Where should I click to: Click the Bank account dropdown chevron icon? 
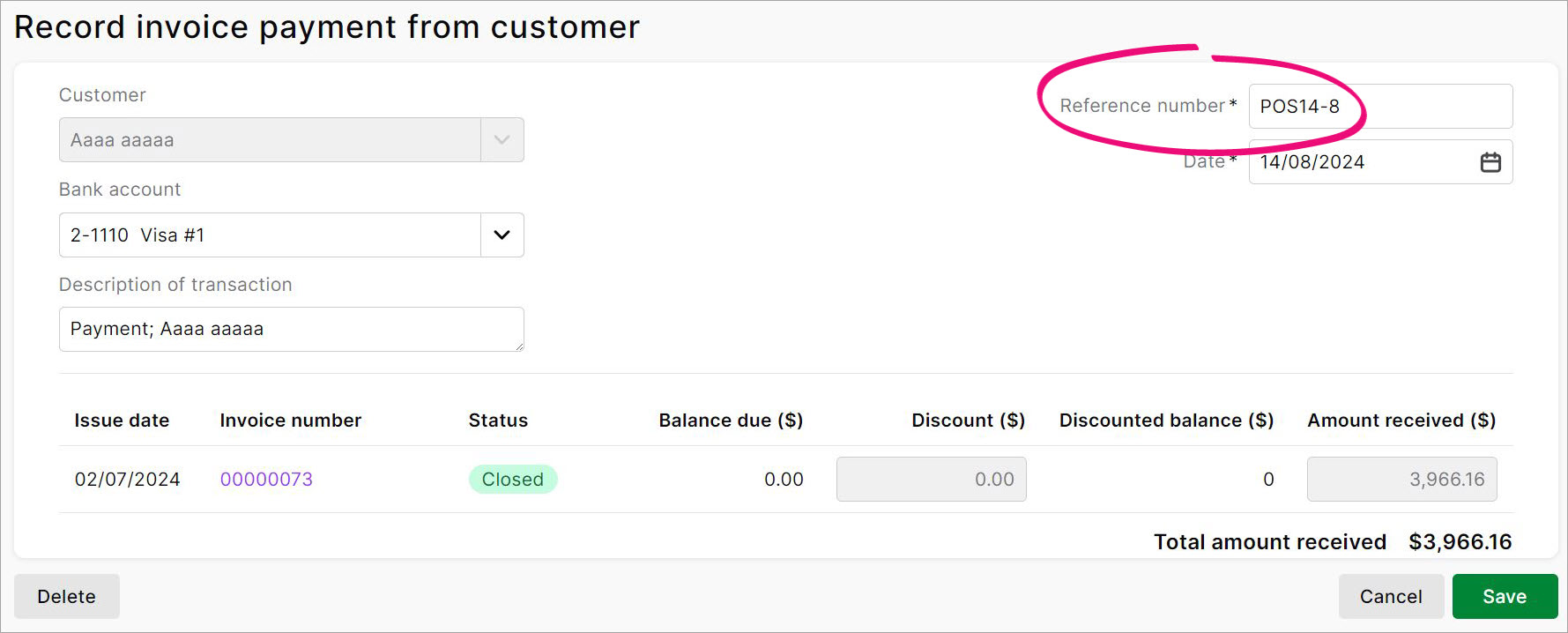(502, 235)
